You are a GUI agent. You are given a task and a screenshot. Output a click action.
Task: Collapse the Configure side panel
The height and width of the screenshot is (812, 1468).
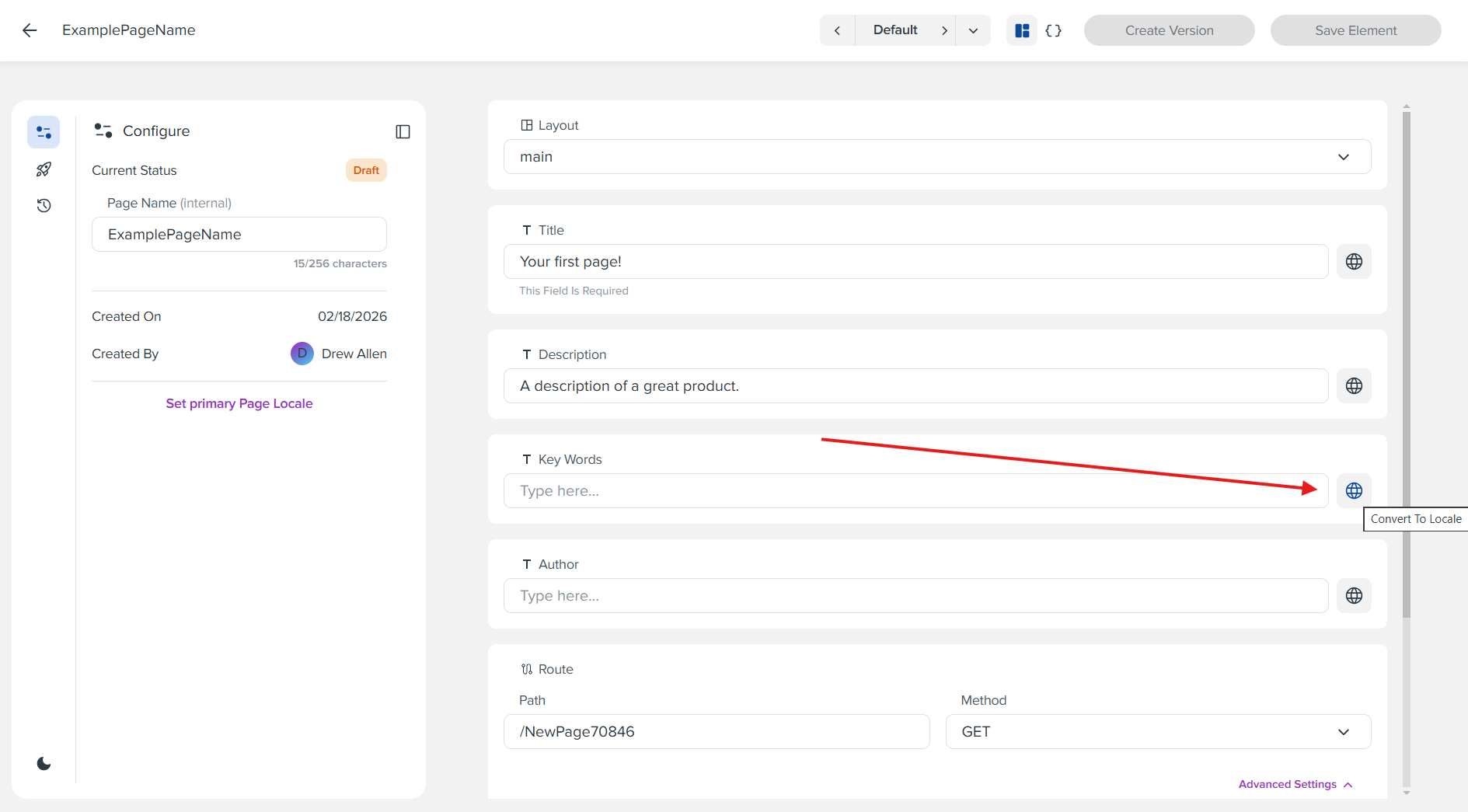(403, 131)
